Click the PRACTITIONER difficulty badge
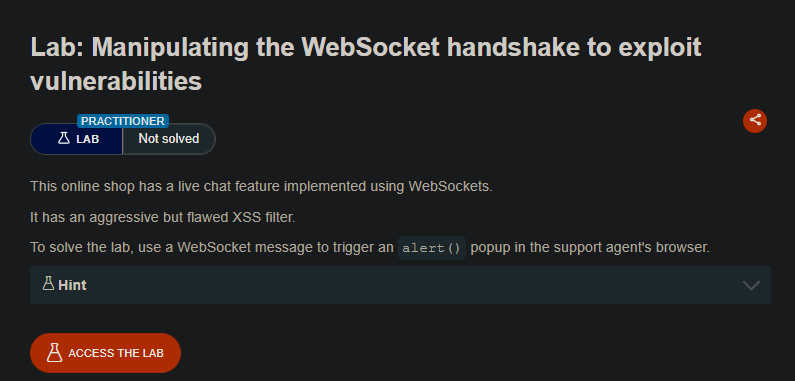 click(x=123, y=121)
